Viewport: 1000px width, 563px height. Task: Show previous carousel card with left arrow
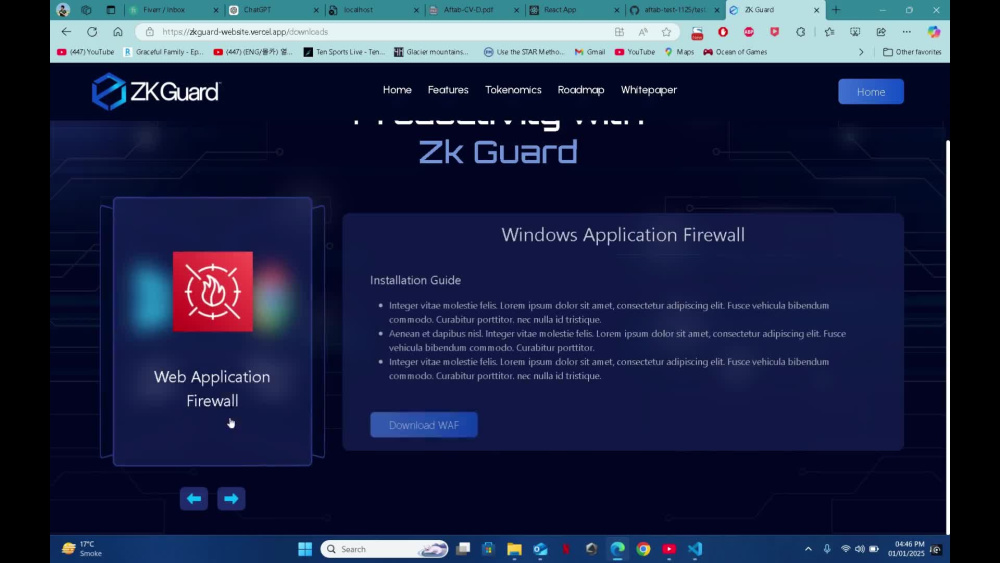pos(194,499)
